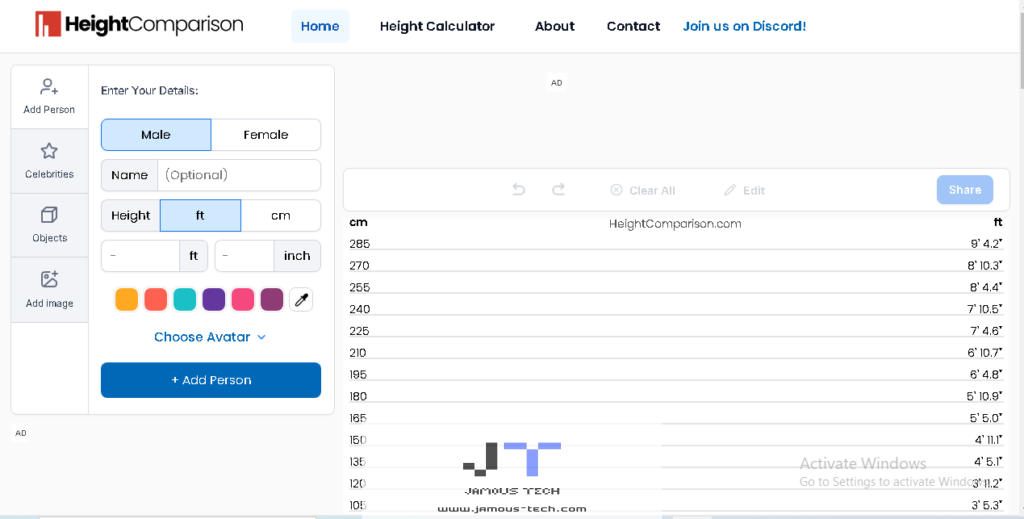Open the Contact page
Screen dimensions: 1024x519
tap(633, 26)
